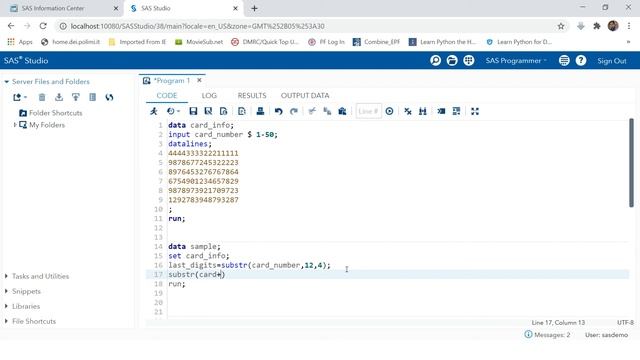Click the Copy toolbar icon
Image resolution: width=640 pixels, height=360 pixels.
coord(327,111)
